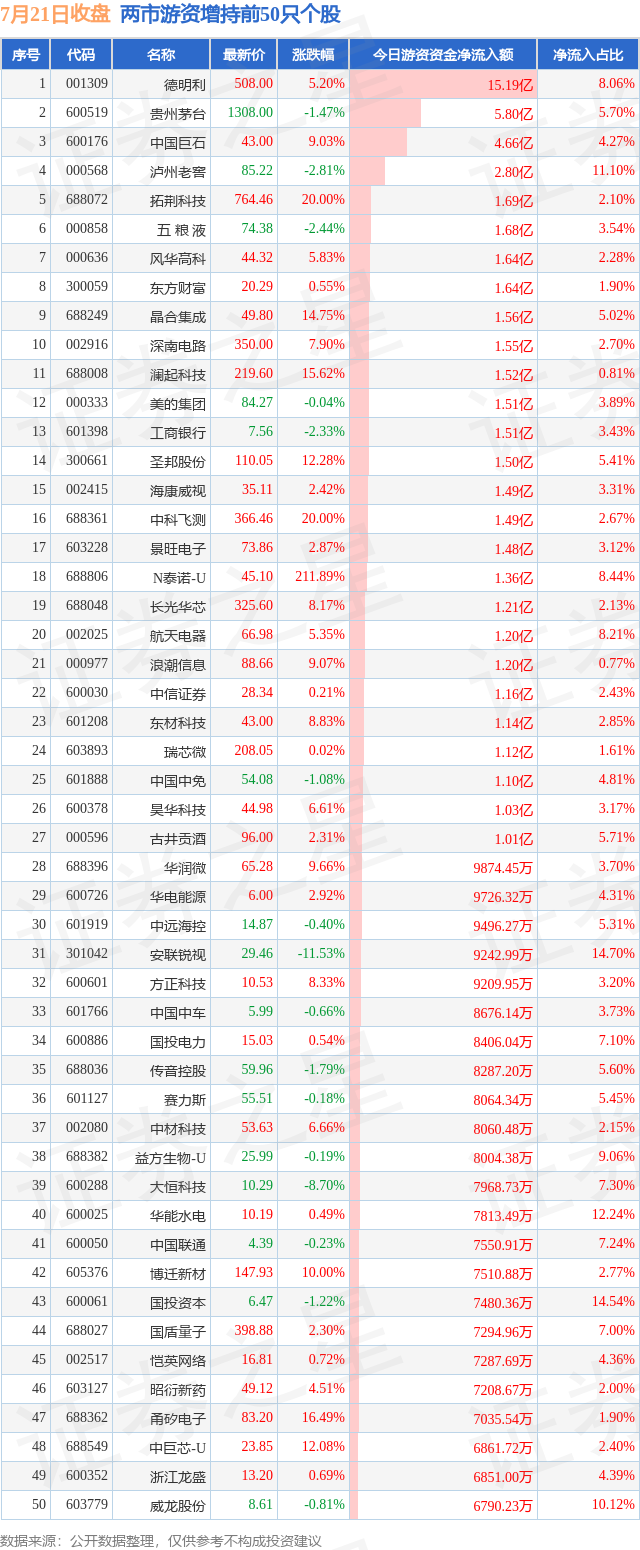Click stock code 600519
640x1550 pixels.
pos(87,113)
